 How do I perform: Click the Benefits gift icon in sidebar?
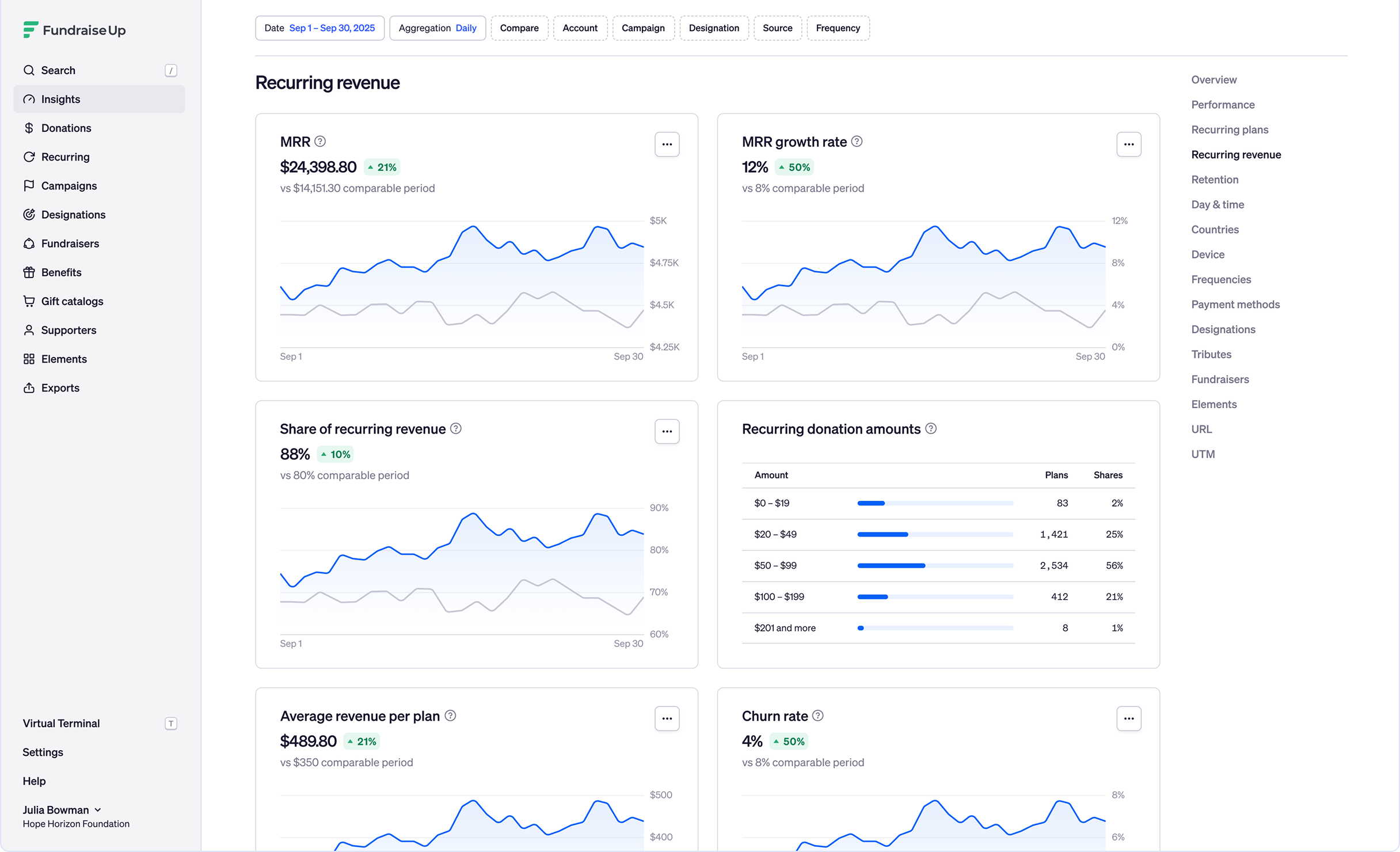[29, 272]
